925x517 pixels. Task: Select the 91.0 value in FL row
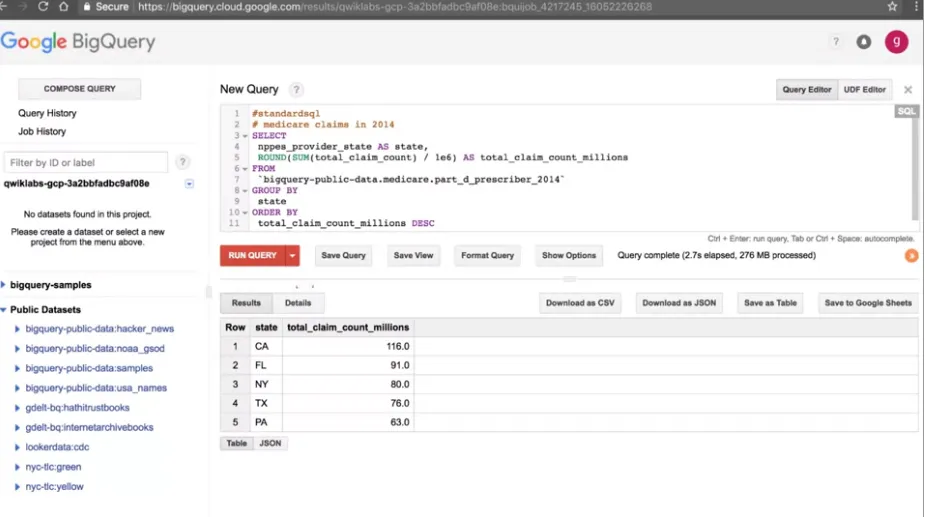pyautogui.click(x=399, y=365)
